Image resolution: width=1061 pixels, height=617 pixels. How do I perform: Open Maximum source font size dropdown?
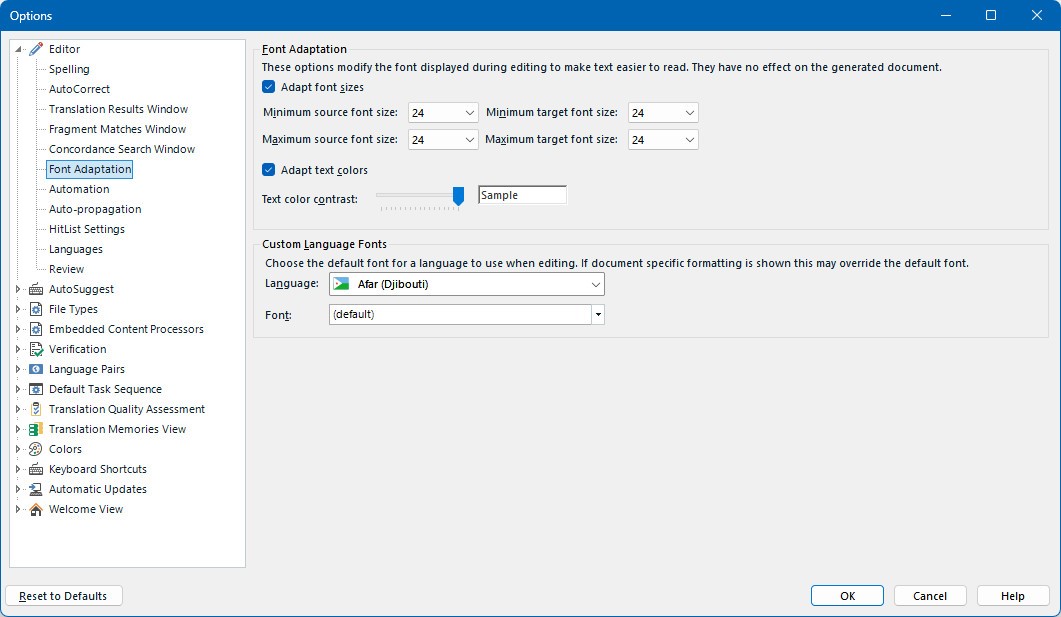(x=443, y=140)
